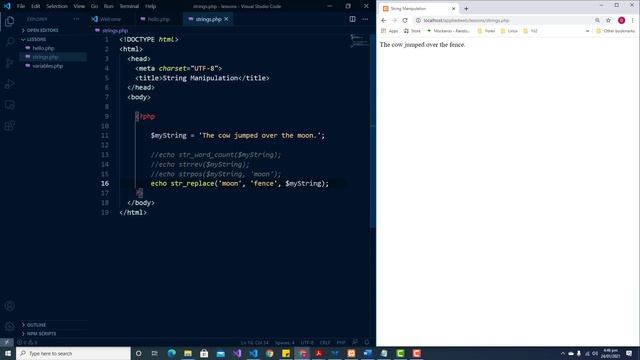Switch to the Welcome editor tab

point(110,19)
